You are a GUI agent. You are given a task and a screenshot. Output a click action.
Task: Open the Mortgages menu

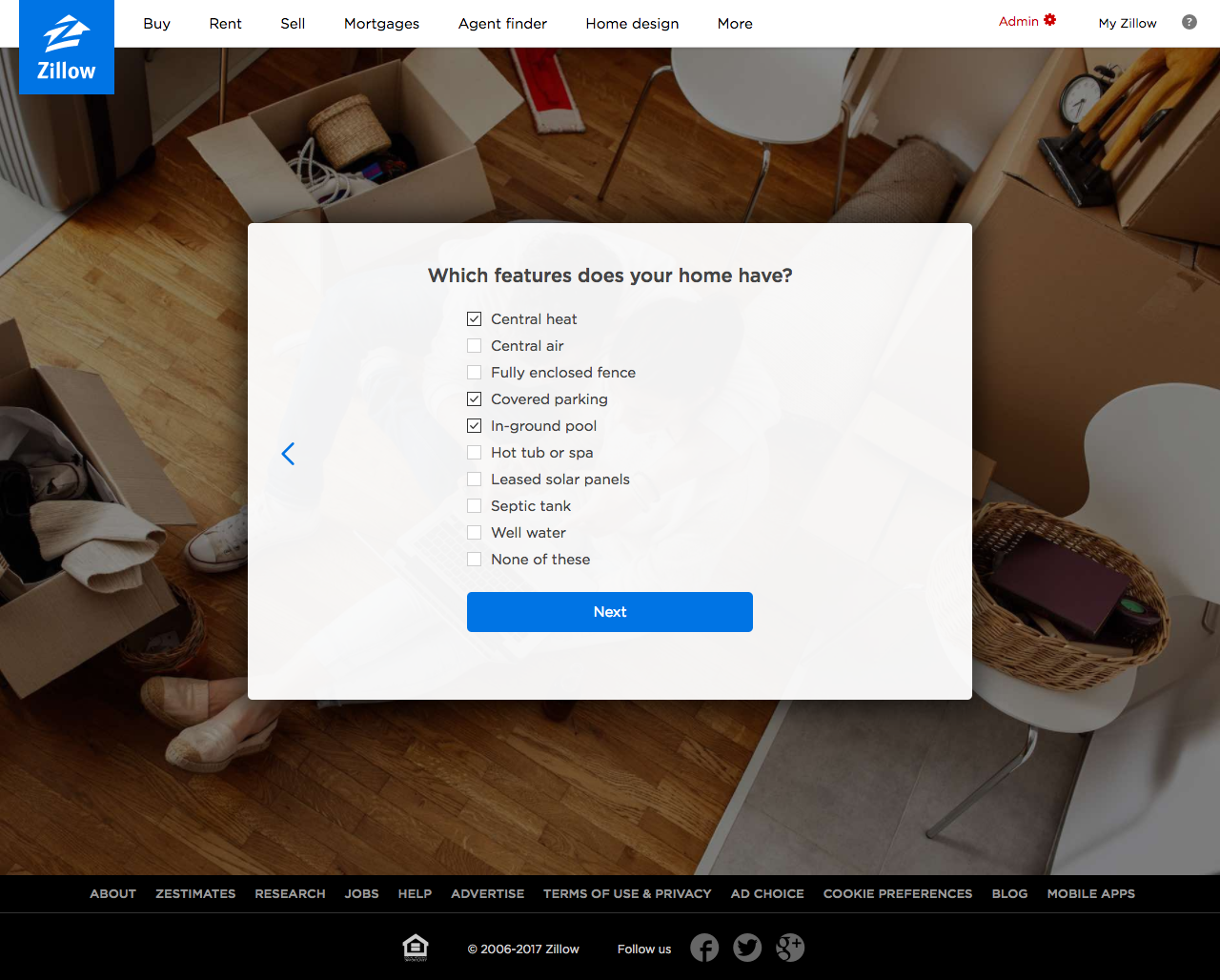381,24
